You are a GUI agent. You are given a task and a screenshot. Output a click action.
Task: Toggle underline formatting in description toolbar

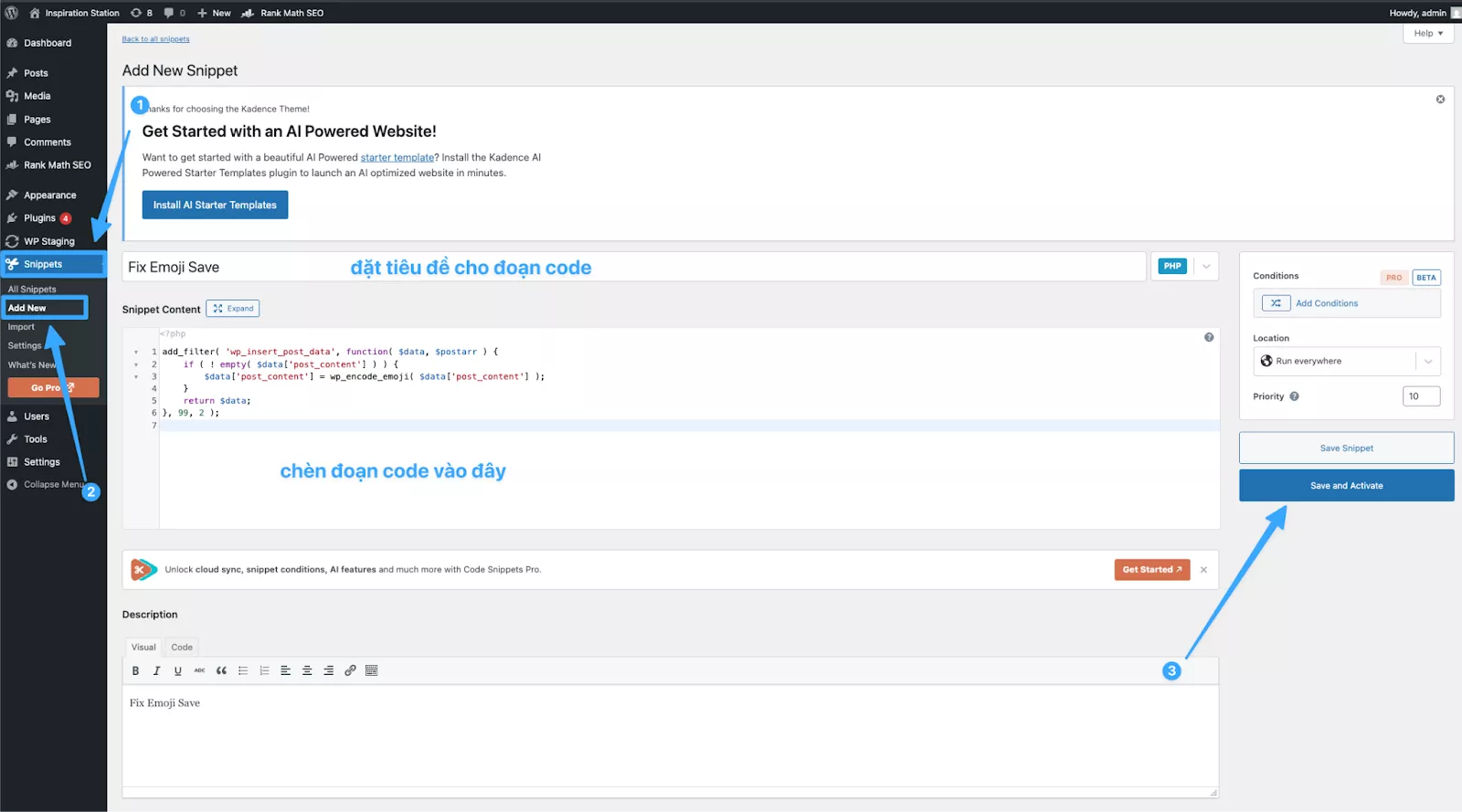[177, 670]
